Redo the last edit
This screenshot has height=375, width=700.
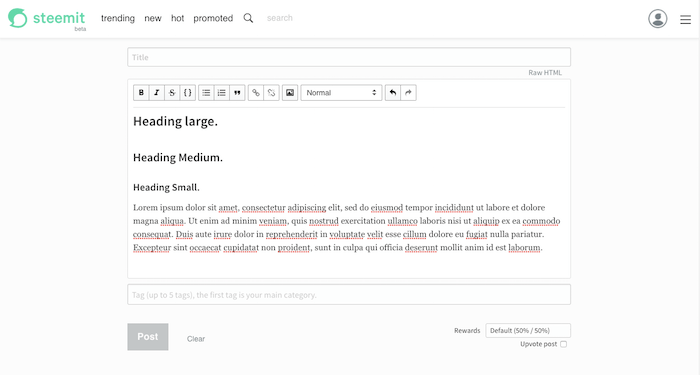pos(408,93)
